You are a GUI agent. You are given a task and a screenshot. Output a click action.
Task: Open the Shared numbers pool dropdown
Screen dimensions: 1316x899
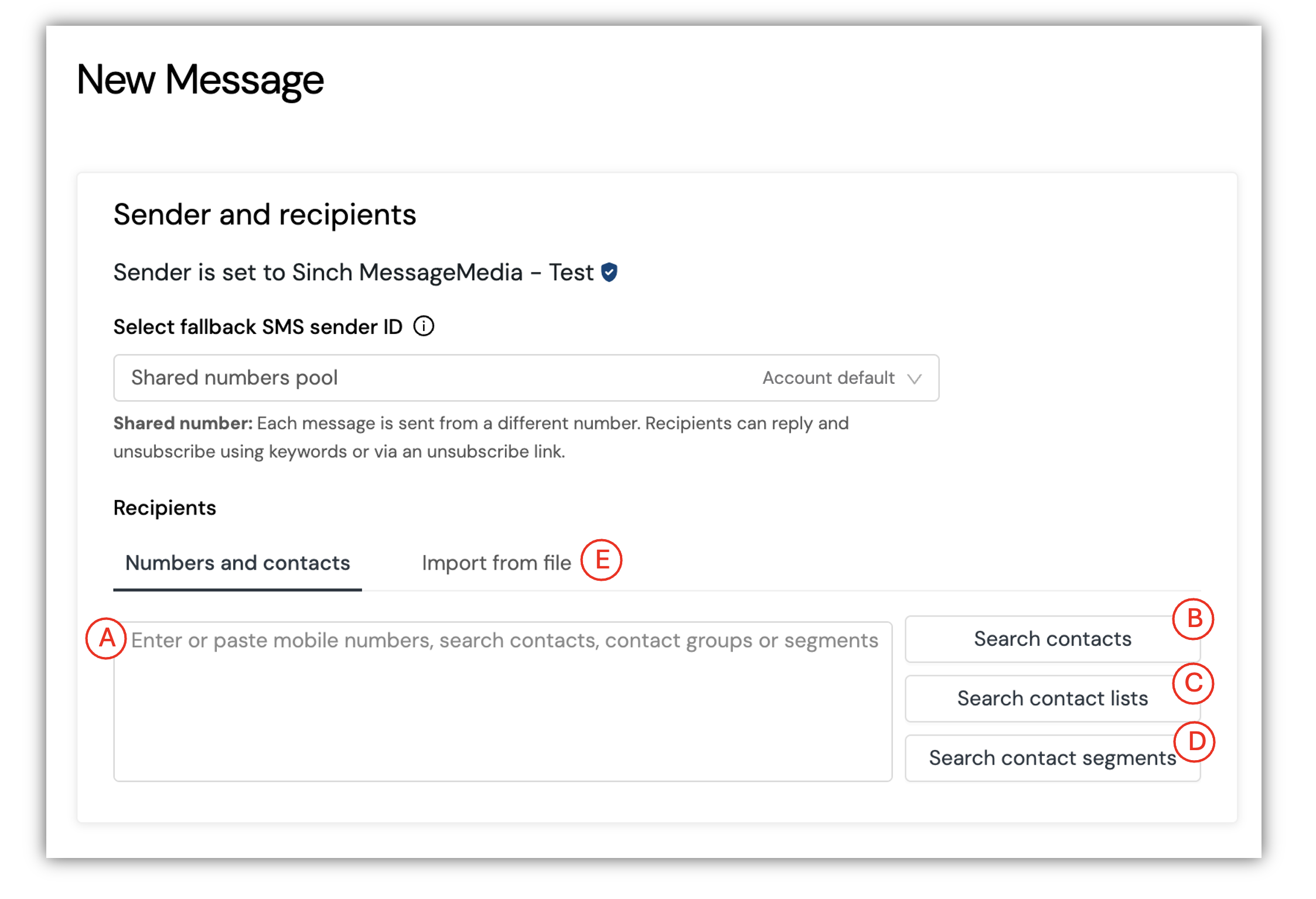pos(526,378)
